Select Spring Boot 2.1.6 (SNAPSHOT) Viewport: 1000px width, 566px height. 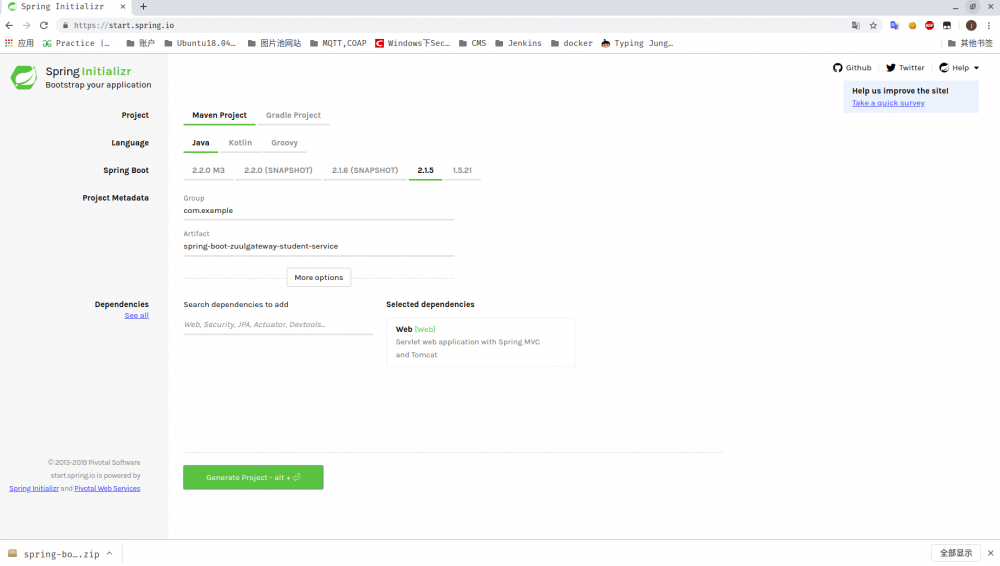[x=365, y=170]
